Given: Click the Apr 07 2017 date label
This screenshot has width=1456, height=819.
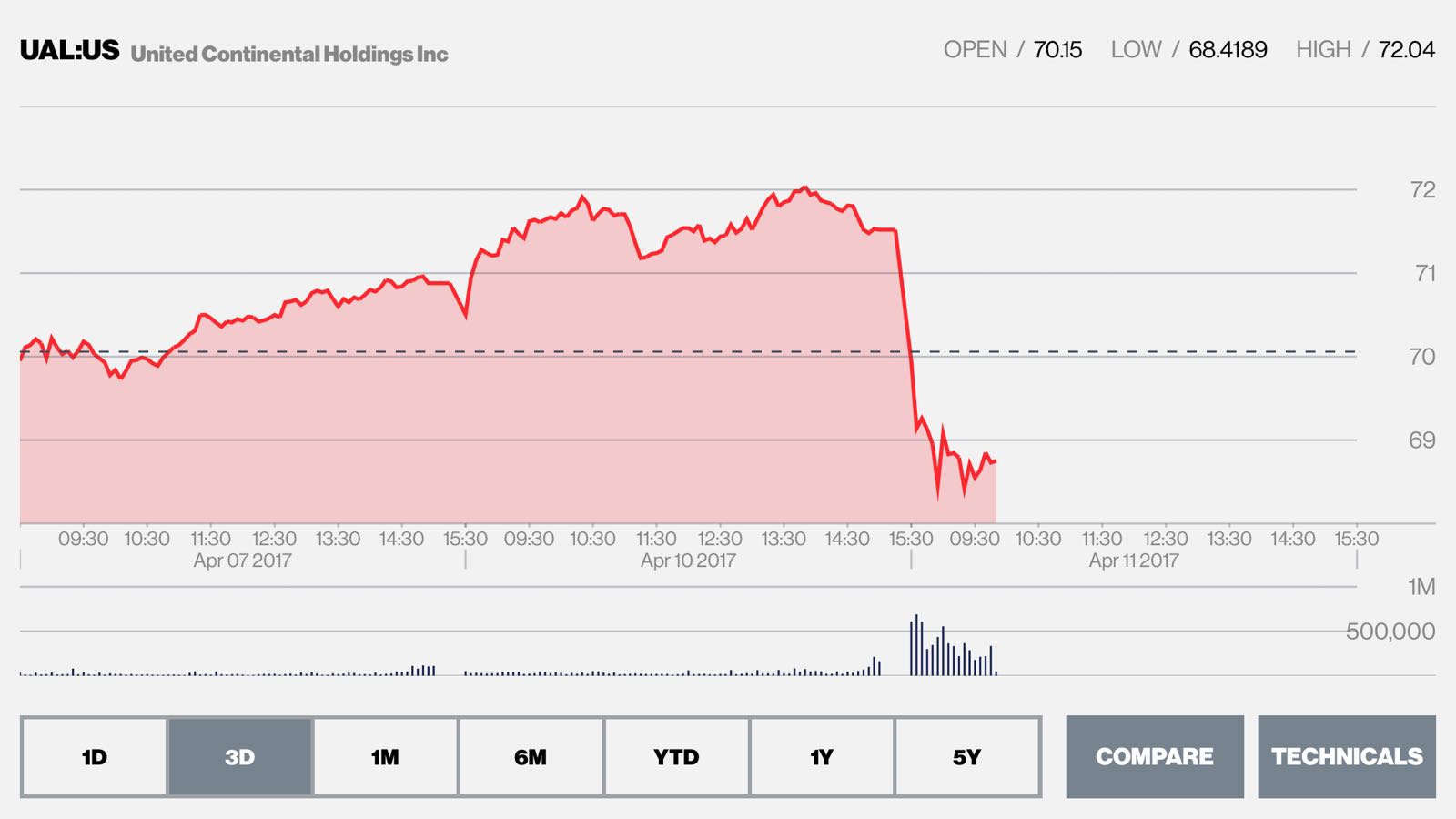Looking at the screenshot, I should [242, 561].
